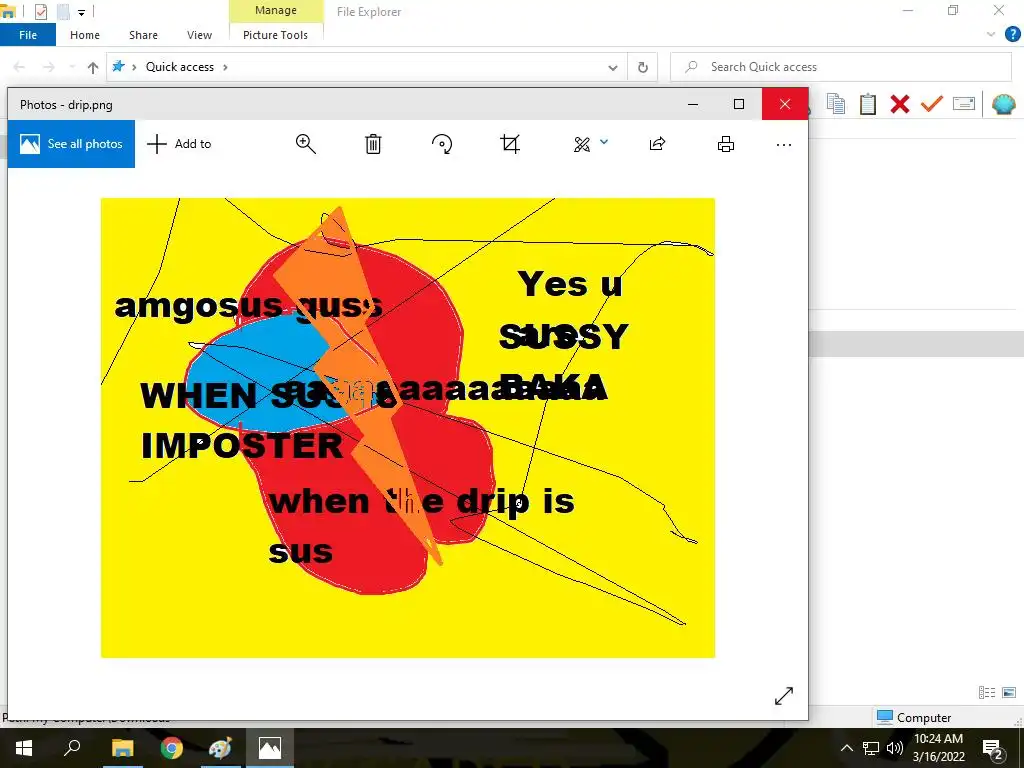
Task: Click the Up arrow in File Explorer
Action: [x=93, y=67]
